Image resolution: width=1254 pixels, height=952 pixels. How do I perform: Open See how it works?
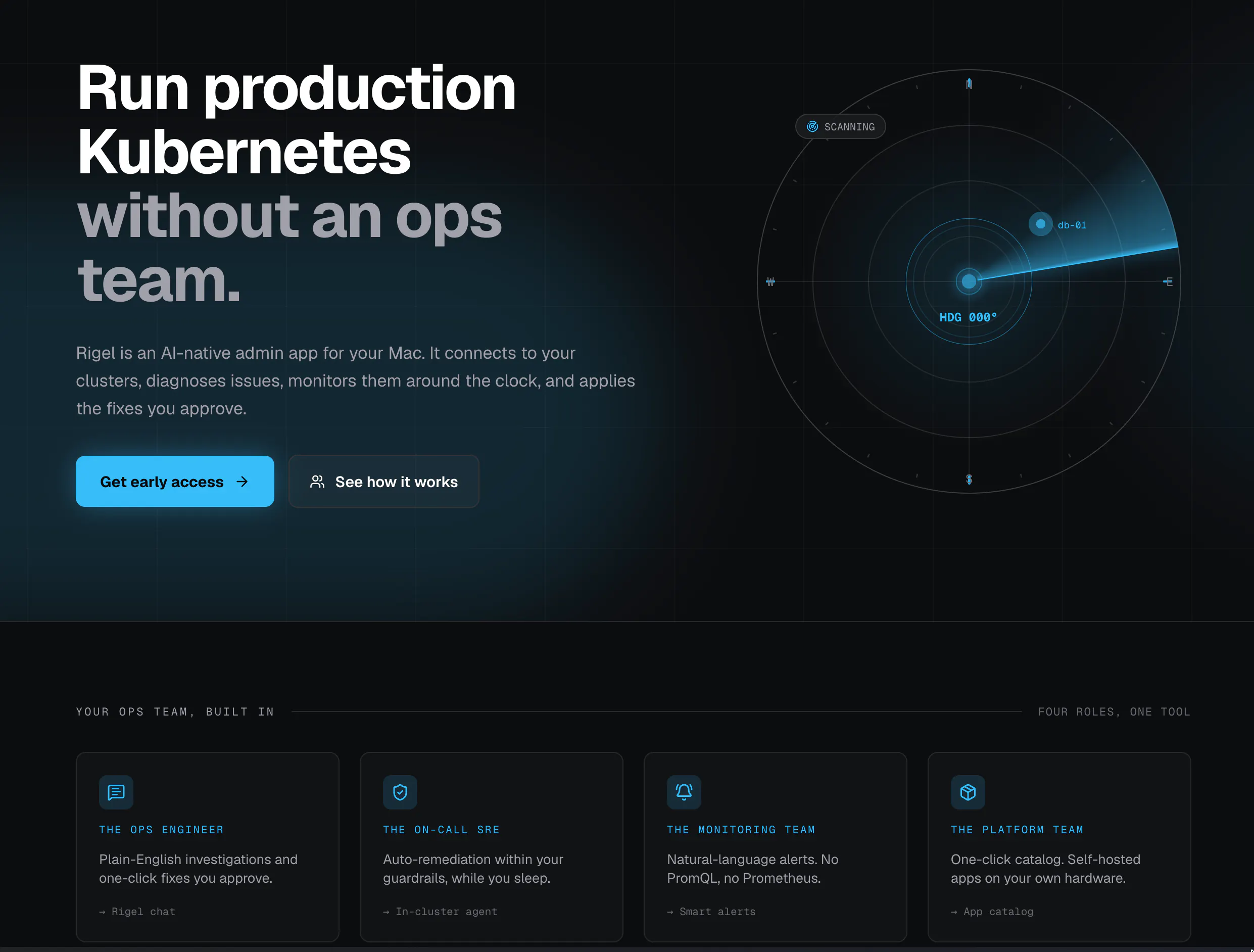point(384,482)
